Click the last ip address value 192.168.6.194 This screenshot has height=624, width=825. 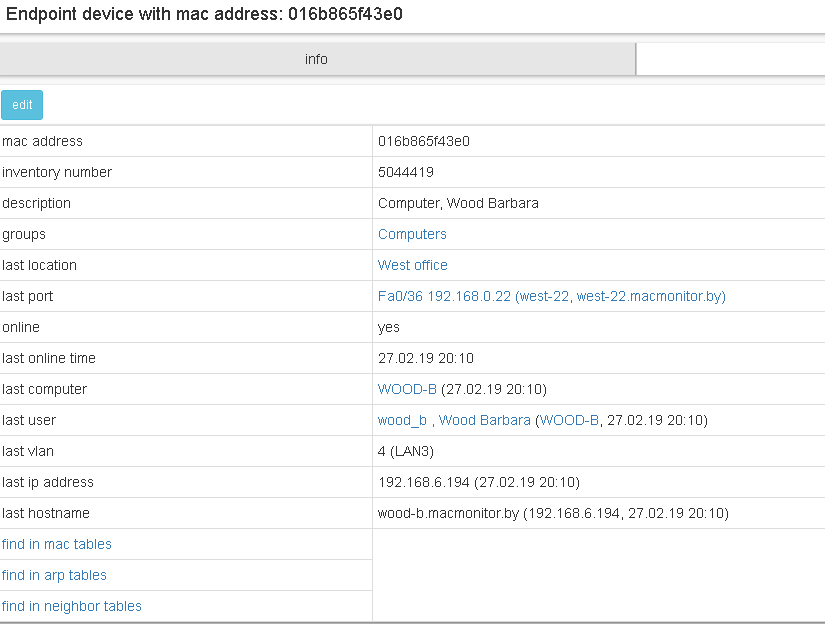click(424, 482)
